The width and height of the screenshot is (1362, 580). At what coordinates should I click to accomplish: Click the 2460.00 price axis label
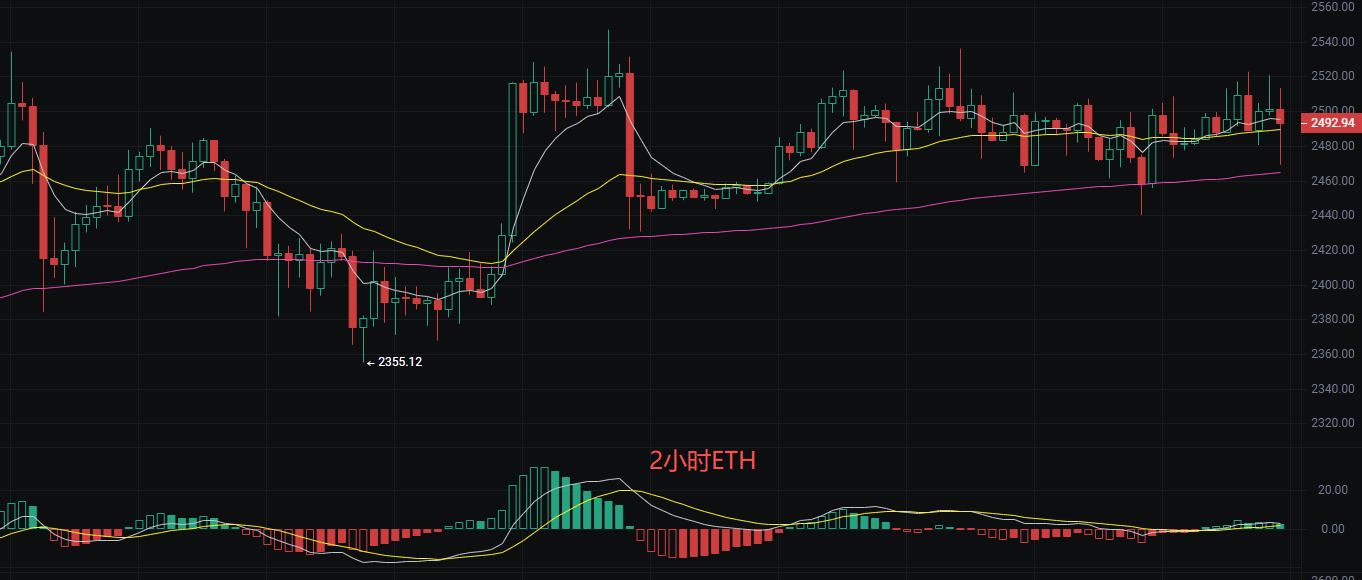(1333, 181)
